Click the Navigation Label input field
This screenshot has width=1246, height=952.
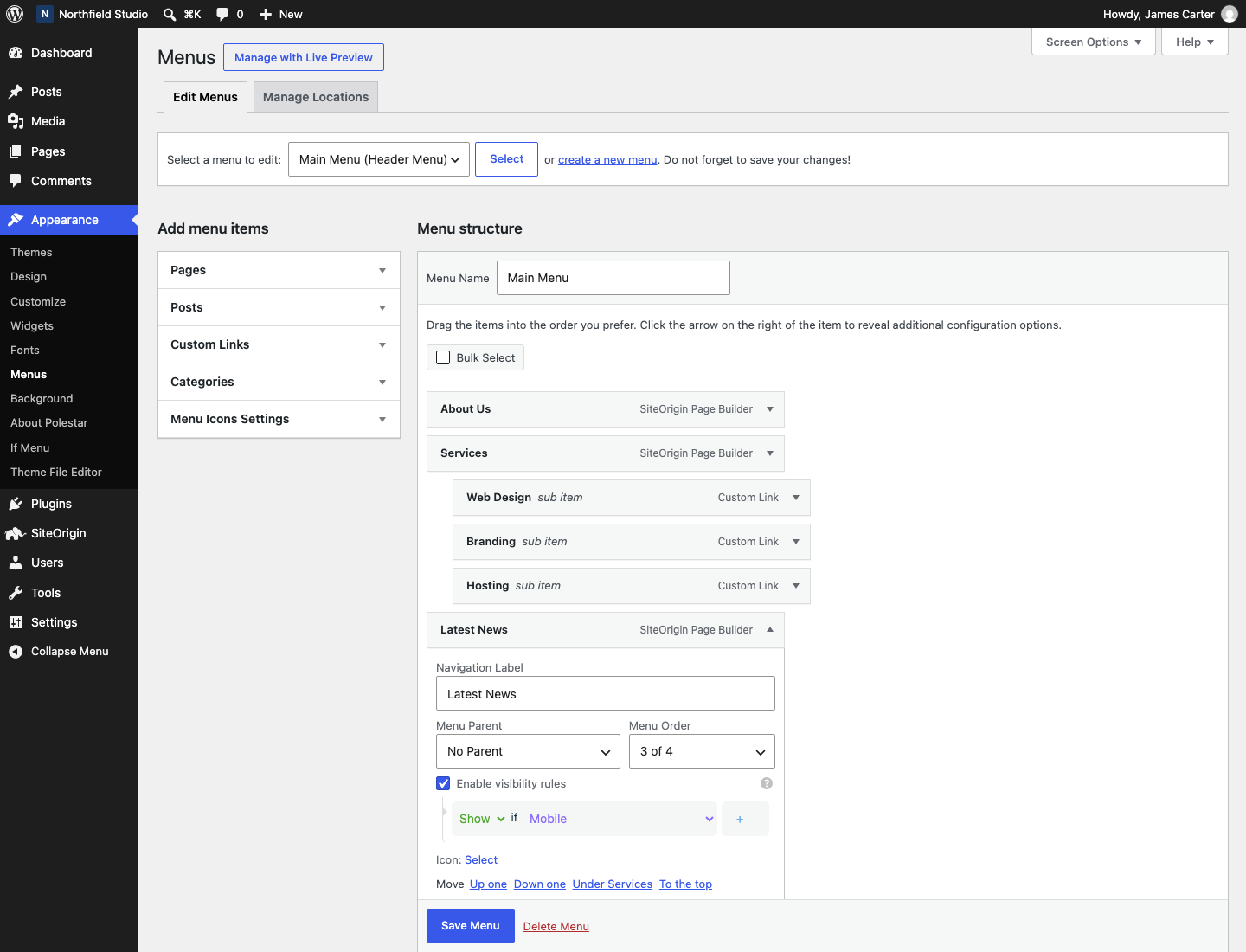click(606, 693)
